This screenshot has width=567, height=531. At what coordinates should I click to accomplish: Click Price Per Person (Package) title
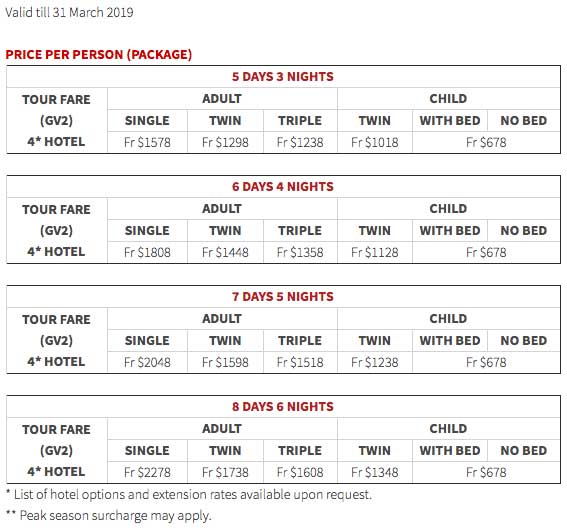(x=99, y=55)
